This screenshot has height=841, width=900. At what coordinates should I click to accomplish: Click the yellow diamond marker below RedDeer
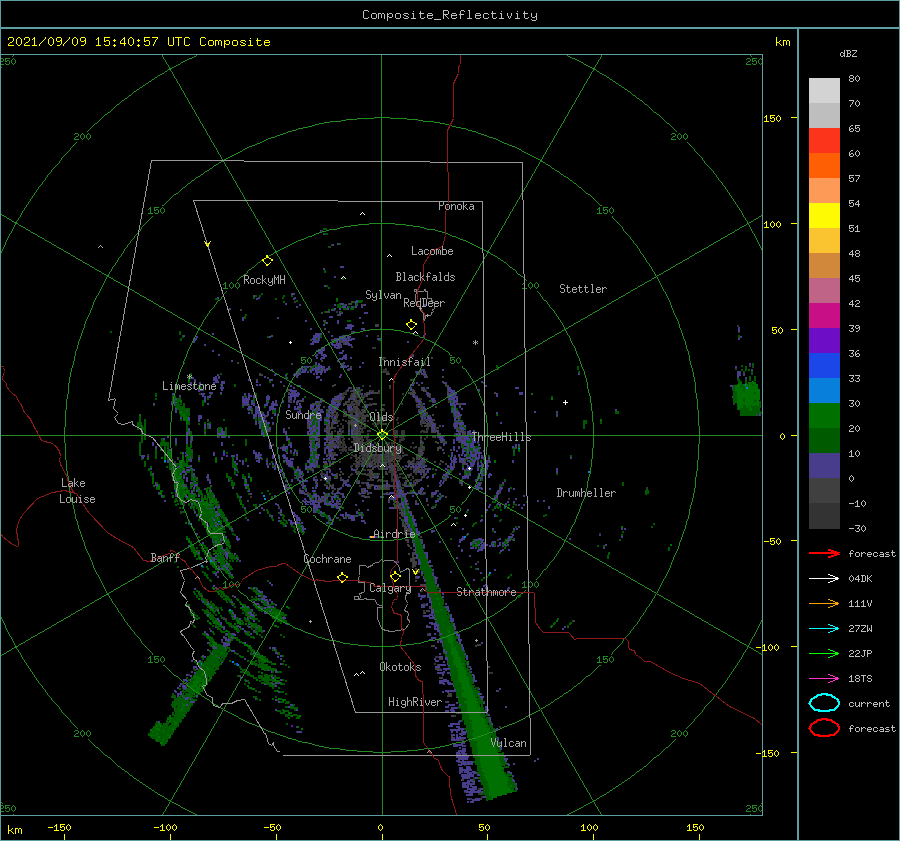tap(412, 325)
